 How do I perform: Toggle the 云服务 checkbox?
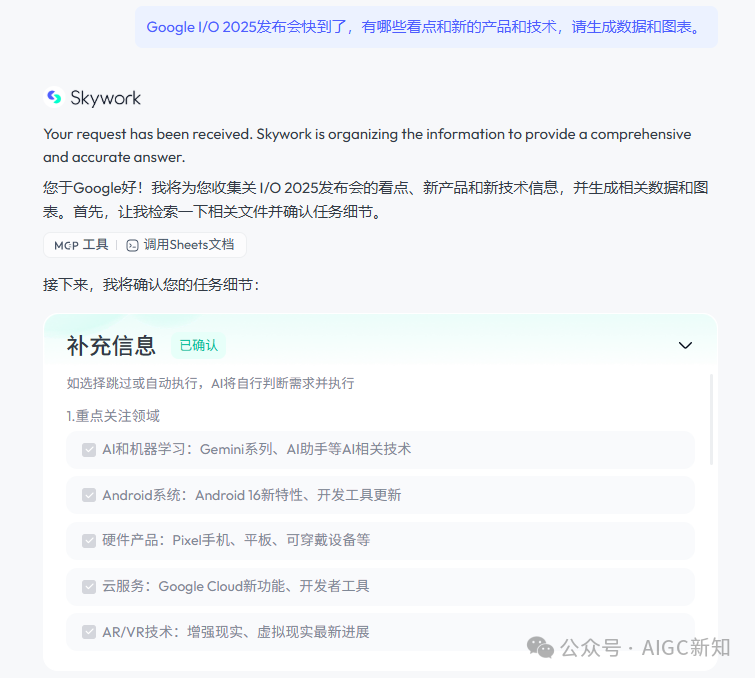[89, 587]
